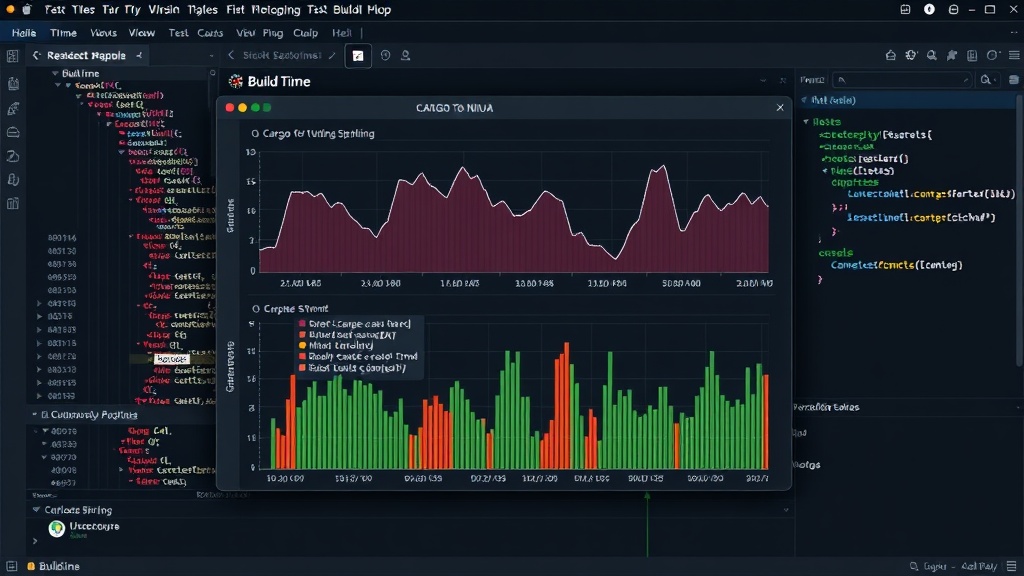Open the small dropdown arrow beside Readect Rapole tab
The image size is (1024, 576).
(211, 56)
